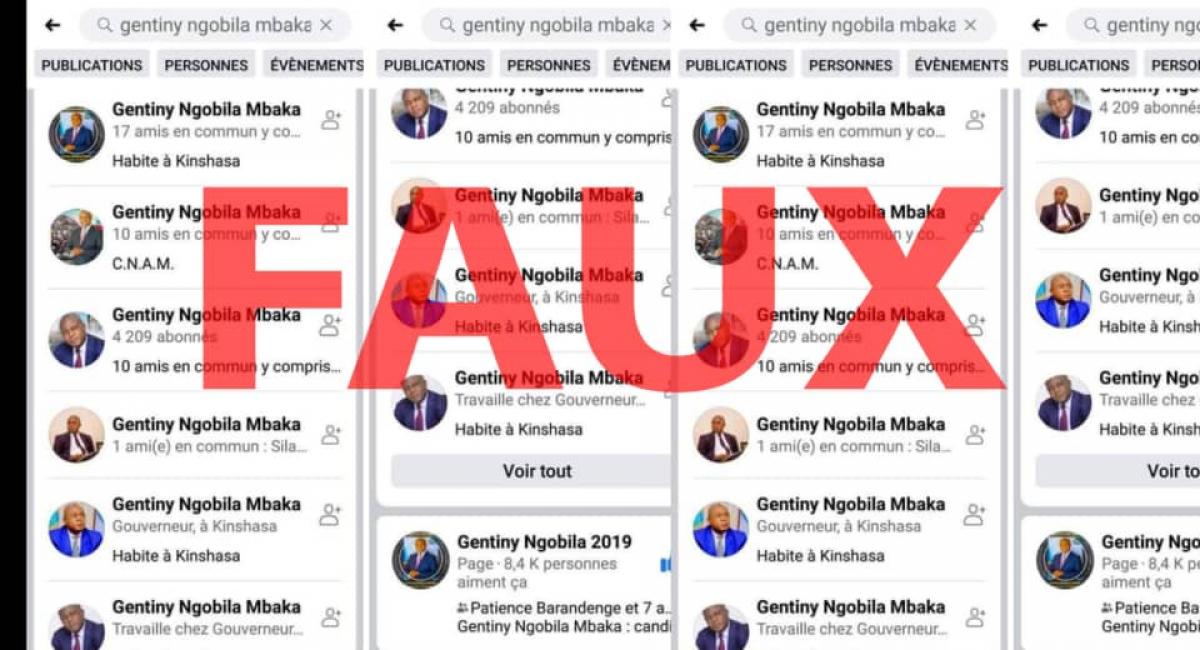Add the 1 ami(e) en commun profile, leftmost panel
1200x650 pixels.
pos(330,435)
